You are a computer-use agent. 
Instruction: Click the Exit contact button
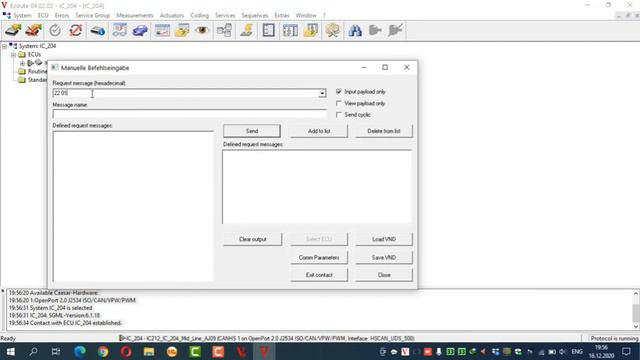pyautogui.click(x=319, y=275)
